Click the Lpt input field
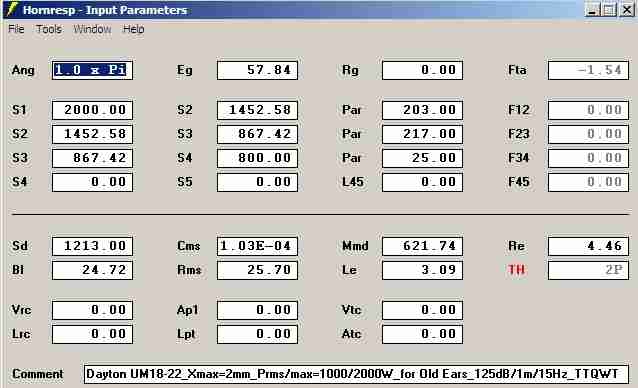This screenshot has width=638, height=388. [x=257, y=334]
